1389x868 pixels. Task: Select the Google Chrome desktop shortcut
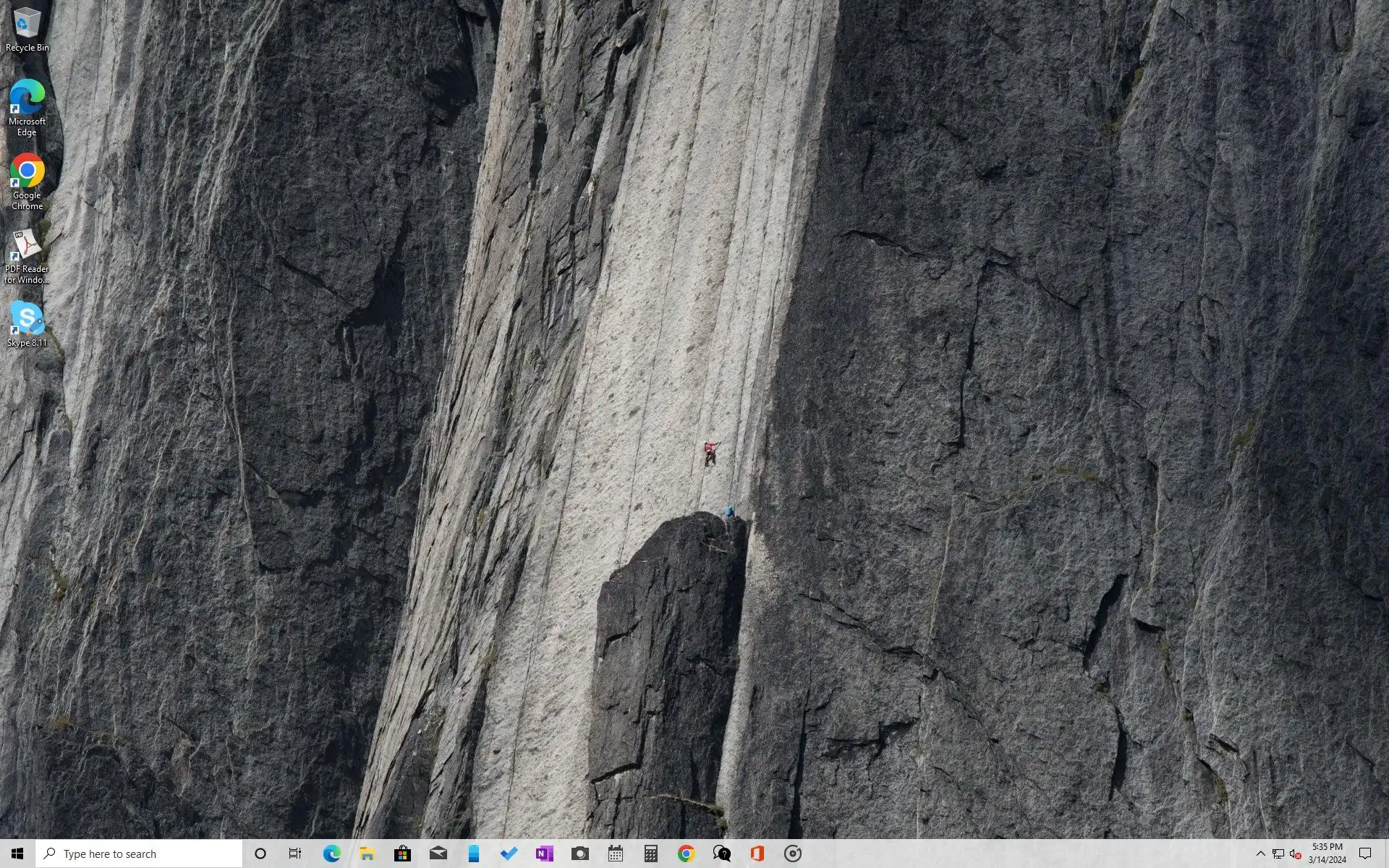[x=27, y=181]
